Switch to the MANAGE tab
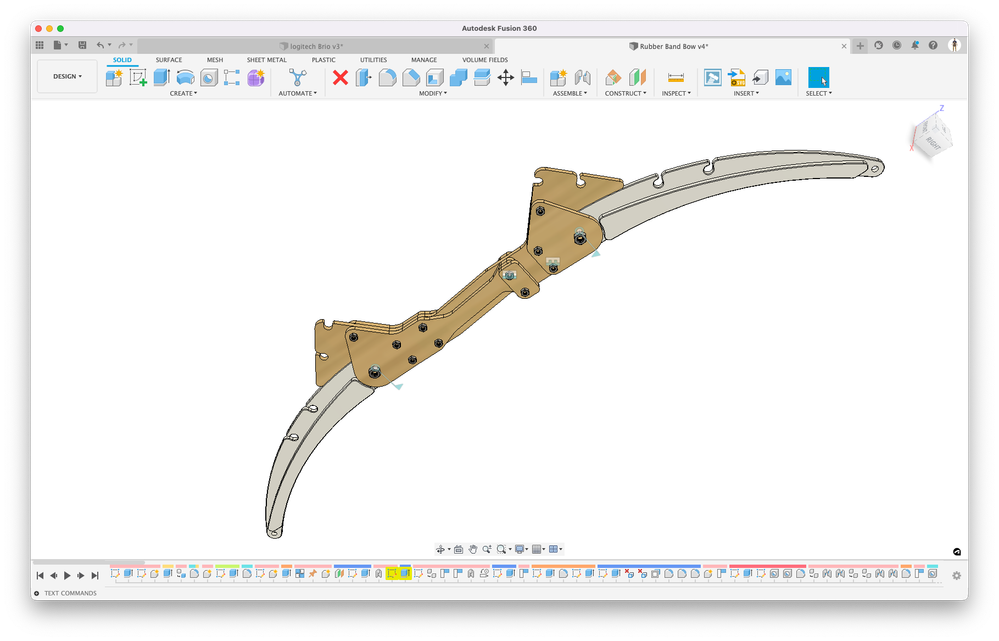Viewport: 999px width, 641px height. (424, 60)
